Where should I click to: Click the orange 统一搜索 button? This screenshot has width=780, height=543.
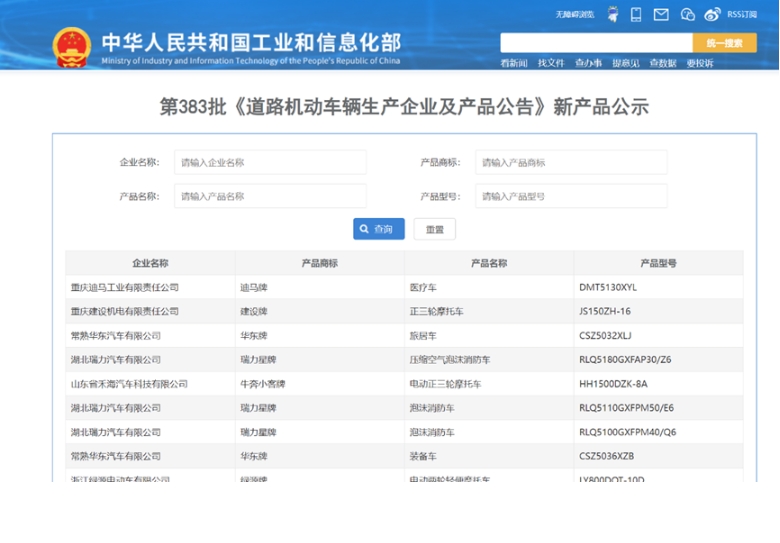(x=725, y=43)
